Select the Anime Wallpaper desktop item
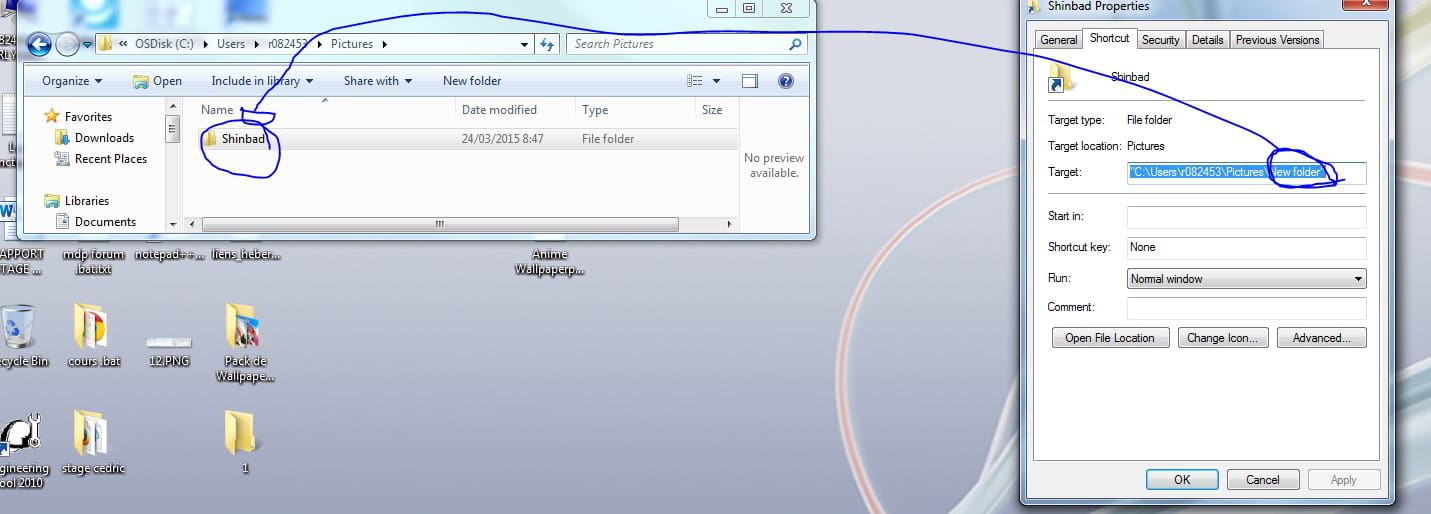The width and height of the screenshot is (1431, 514). tap(549, 261)
